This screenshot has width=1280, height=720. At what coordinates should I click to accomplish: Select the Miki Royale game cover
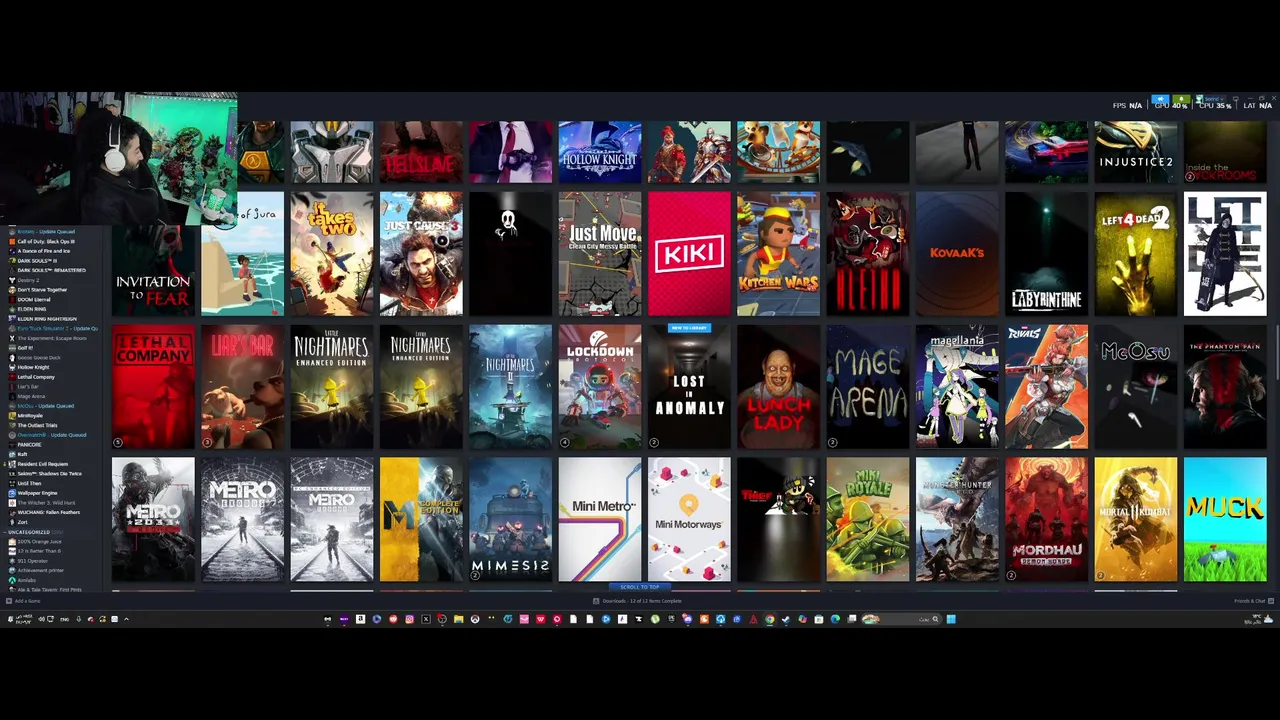[868, 520]
